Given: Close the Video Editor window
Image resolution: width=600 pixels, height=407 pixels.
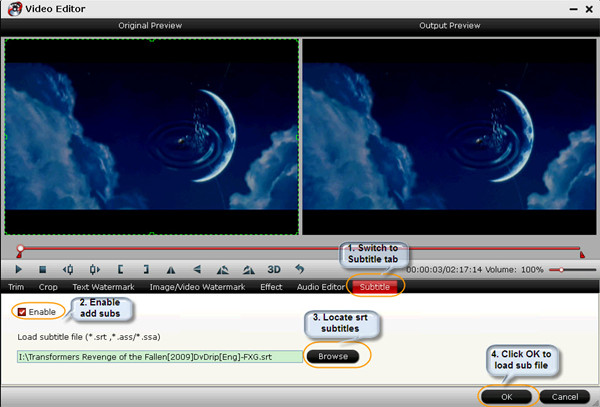Looking at the screenshot, I should point(589,9).
